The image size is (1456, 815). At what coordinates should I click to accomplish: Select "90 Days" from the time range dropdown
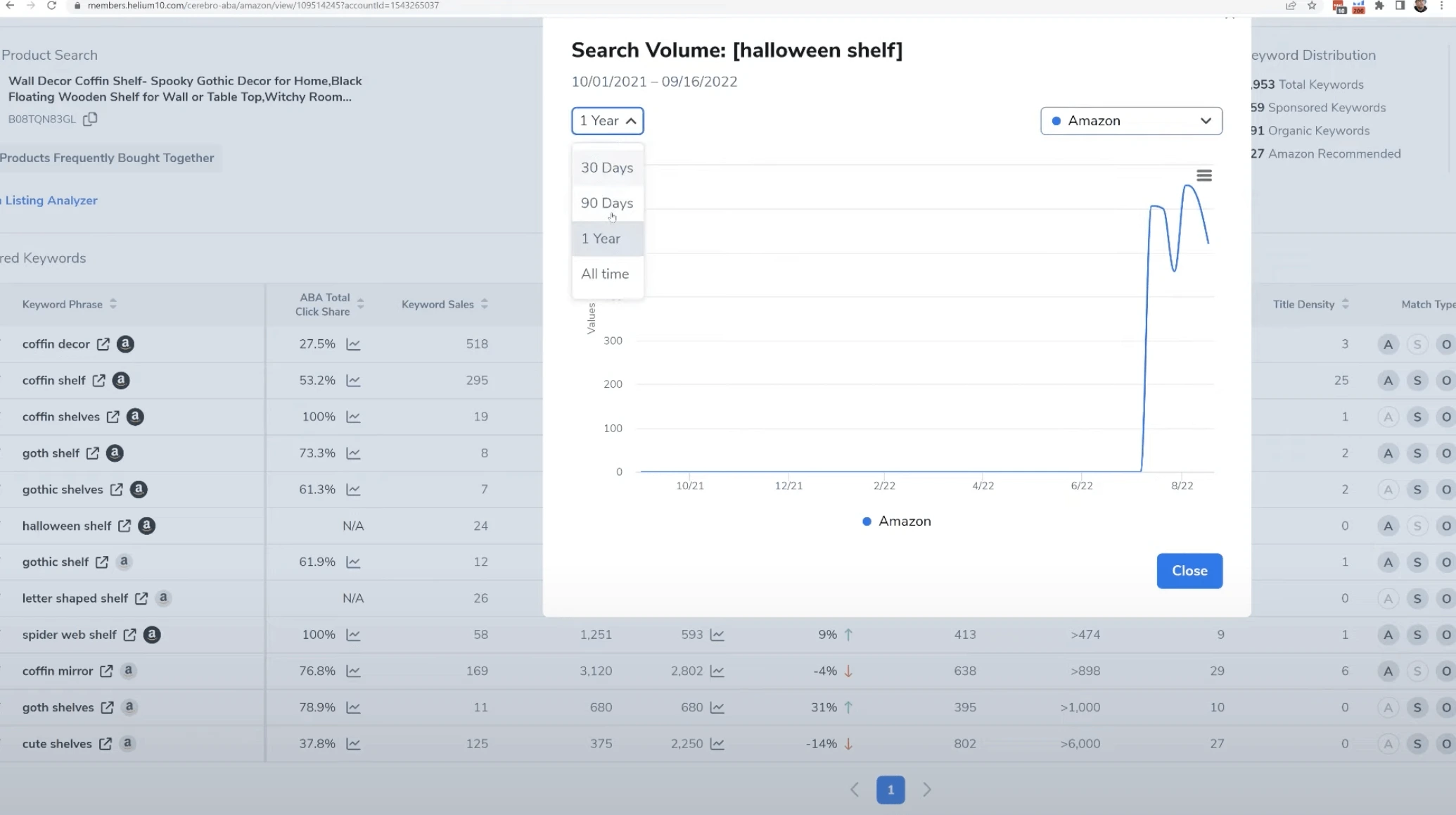tap(607, 203)
